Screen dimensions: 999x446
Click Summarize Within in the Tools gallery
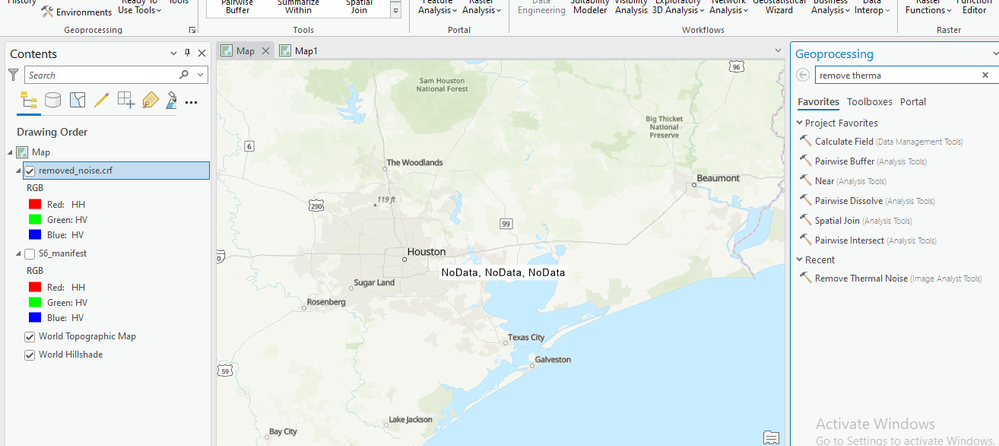click(298, 6)
